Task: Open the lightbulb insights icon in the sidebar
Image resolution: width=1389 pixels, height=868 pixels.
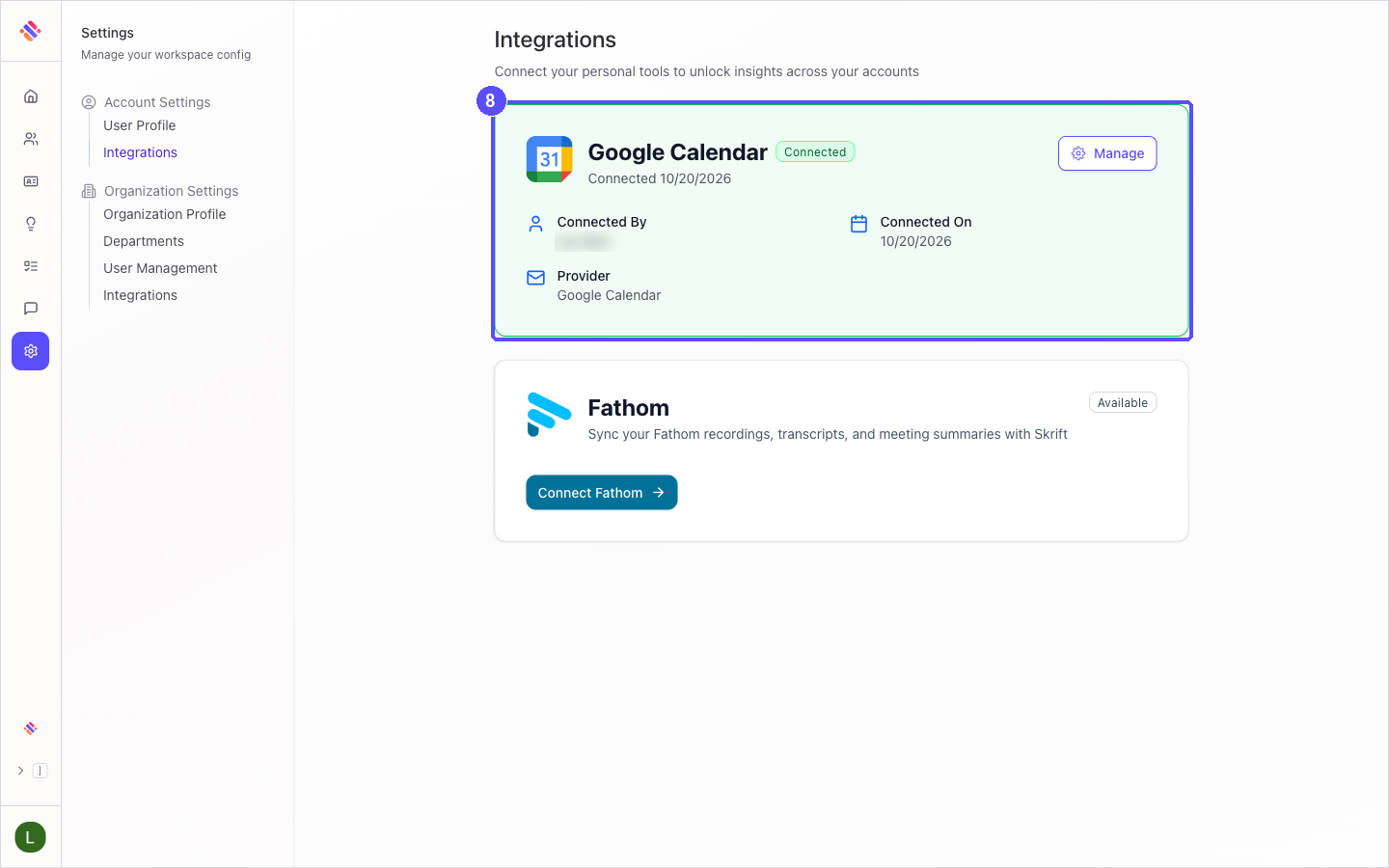Action: pyautogui.click(x=31, y=224)
